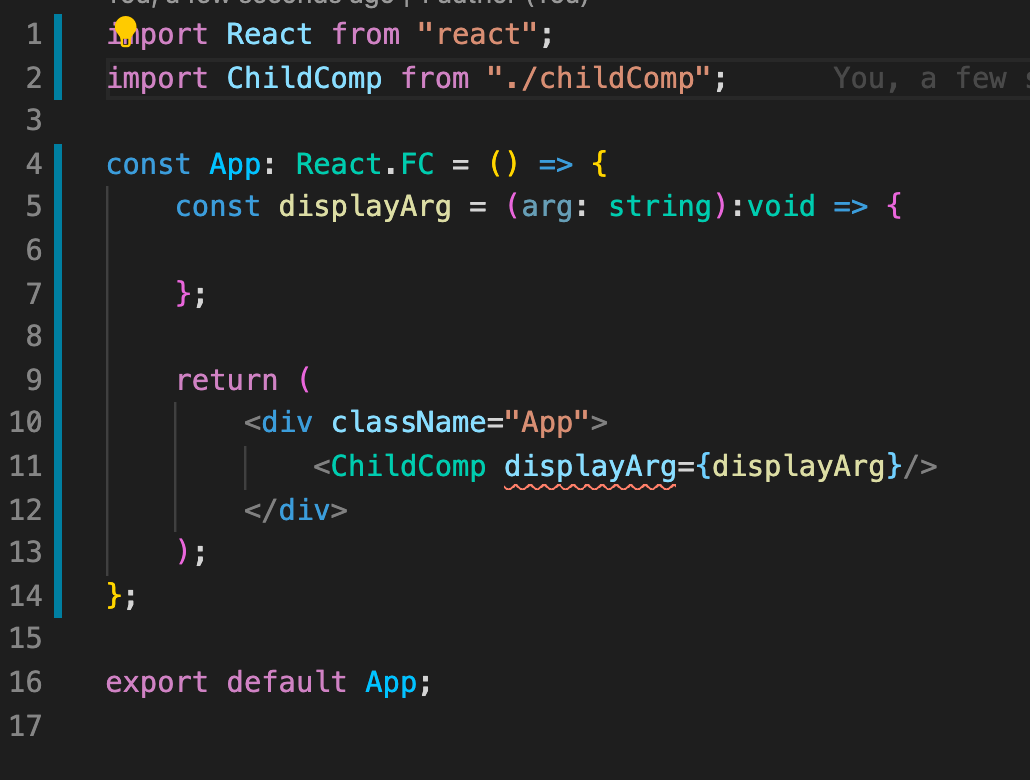Click the closing </div> tag
This screenshot has width=1030, height=780.
pos(296,510)
